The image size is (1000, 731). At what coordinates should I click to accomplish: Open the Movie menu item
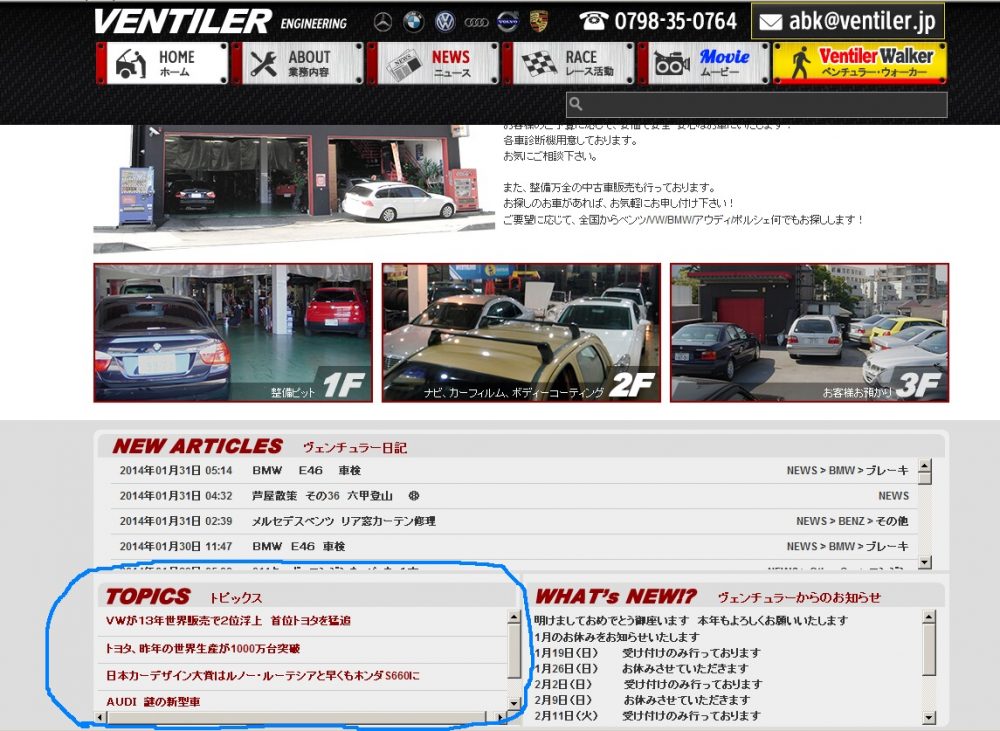tap(703, 63)
